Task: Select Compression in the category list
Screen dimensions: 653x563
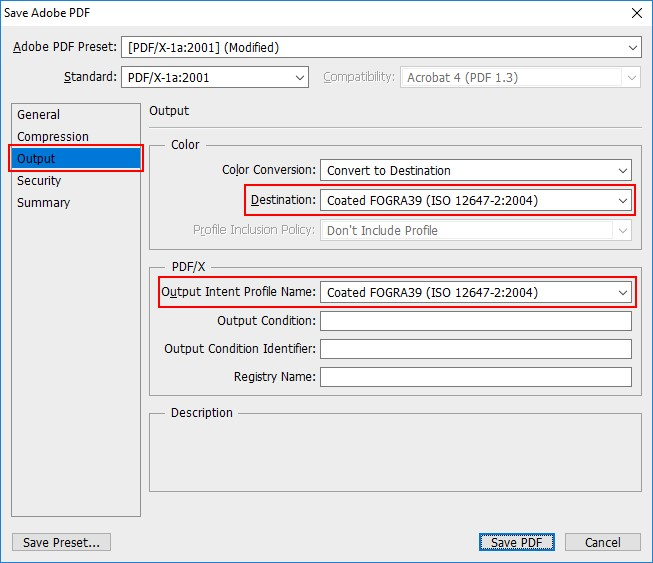Action: pos(53,137)
